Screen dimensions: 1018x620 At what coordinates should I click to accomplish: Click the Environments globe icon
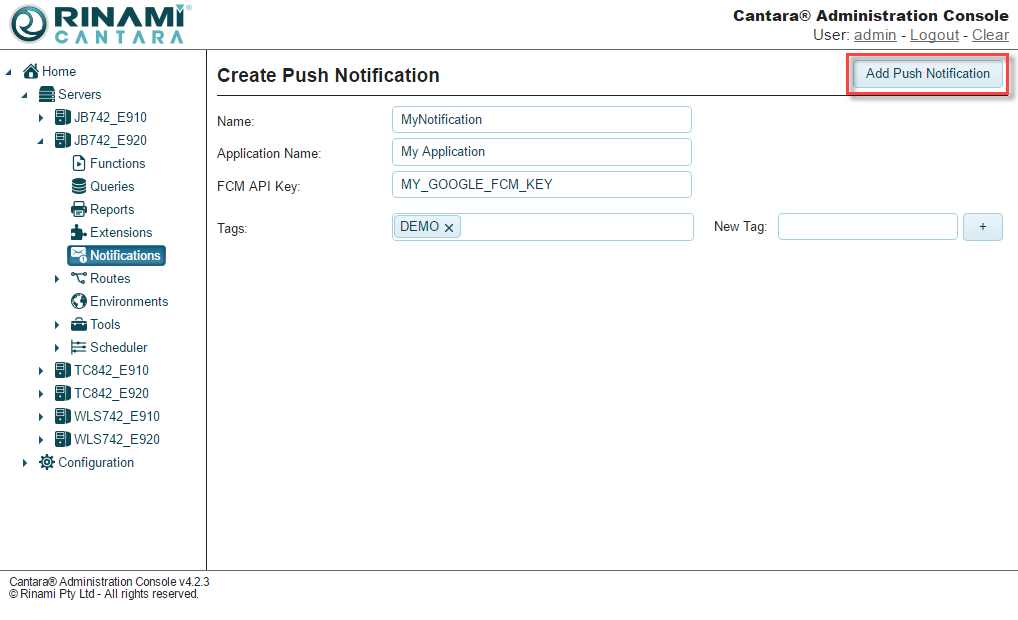coord(79,301)
